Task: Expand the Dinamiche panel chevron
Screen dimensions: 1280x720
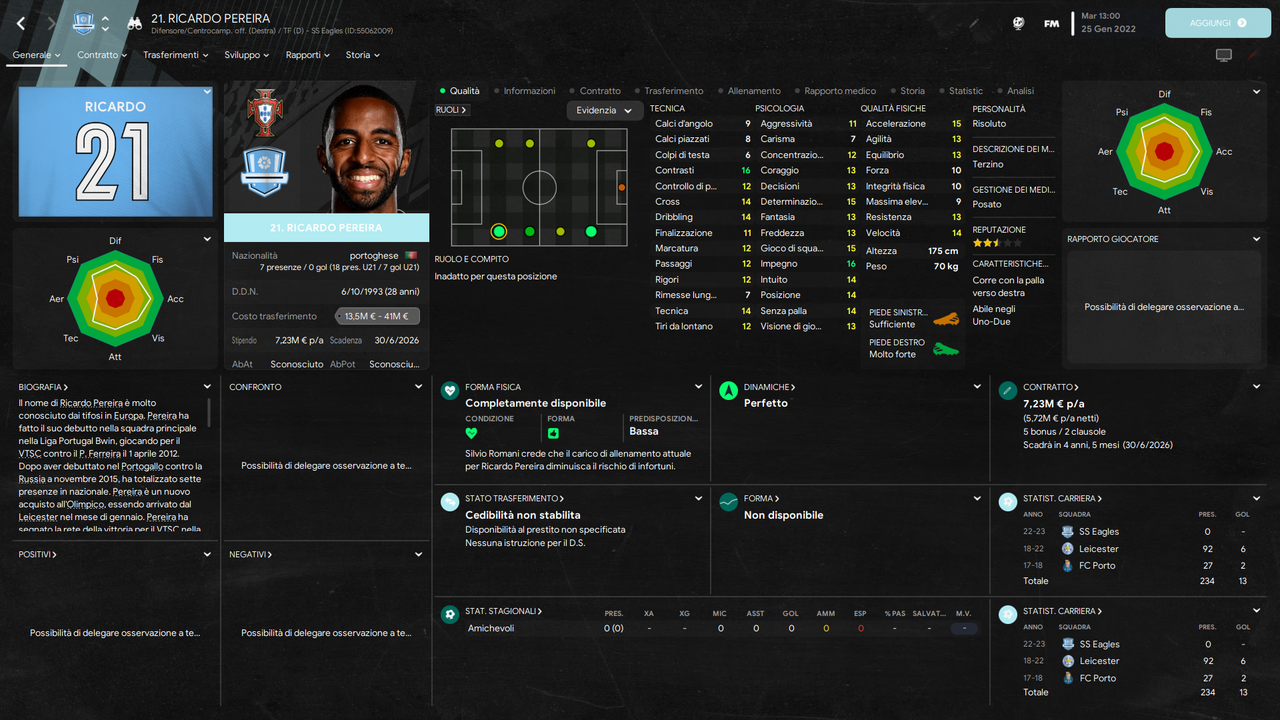Action: 977,387
